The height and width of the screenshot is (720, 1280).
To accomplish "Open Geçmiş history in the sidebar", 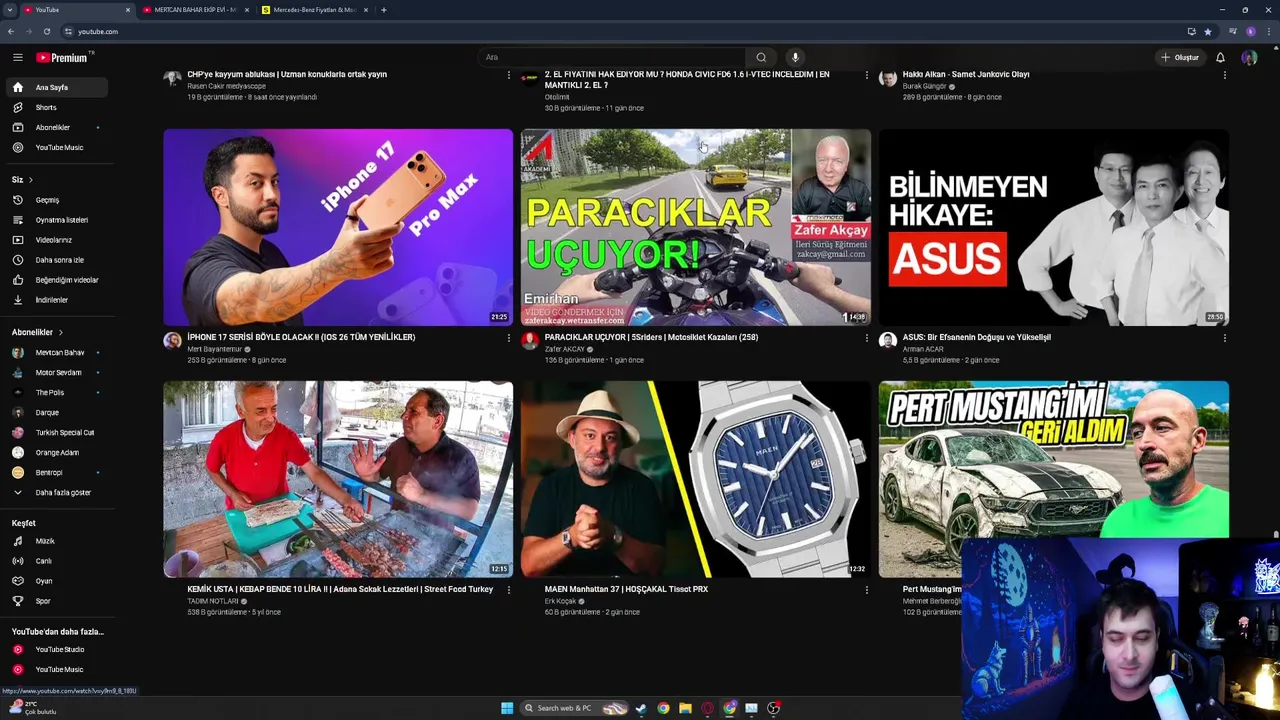I will (58, 200).
